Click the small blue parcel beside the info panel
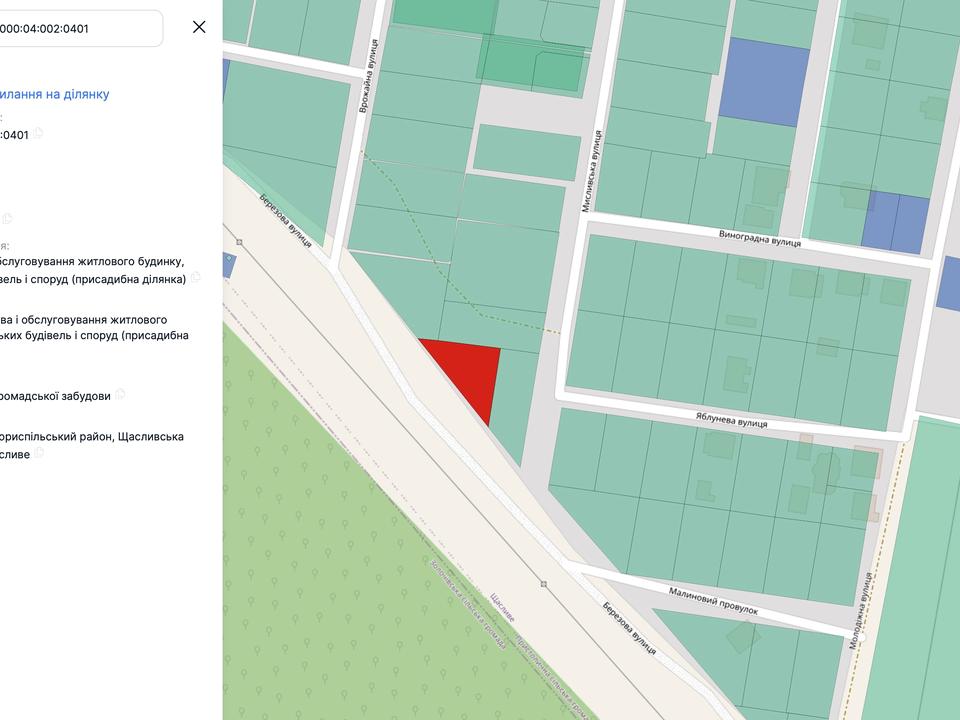This screenshot has height=720, width=960. pos(228,265)
